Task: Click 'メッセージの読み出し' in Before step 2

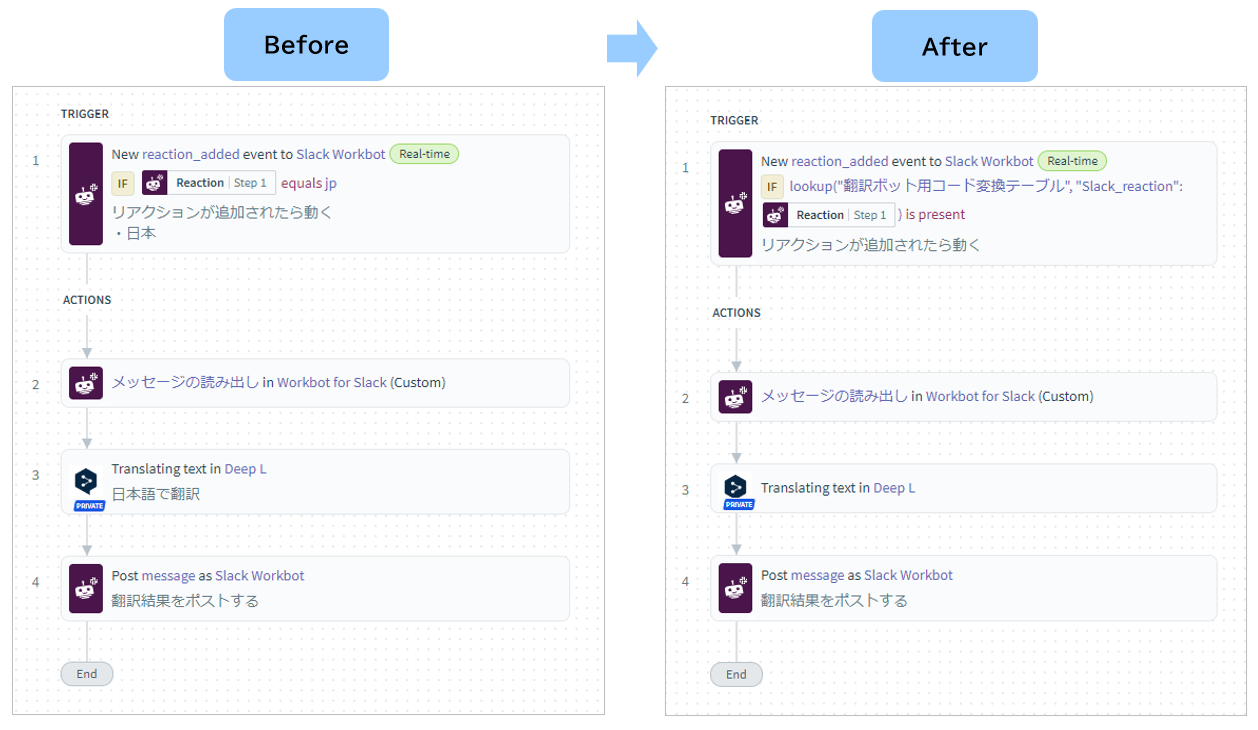Action: tap(185, 382)
